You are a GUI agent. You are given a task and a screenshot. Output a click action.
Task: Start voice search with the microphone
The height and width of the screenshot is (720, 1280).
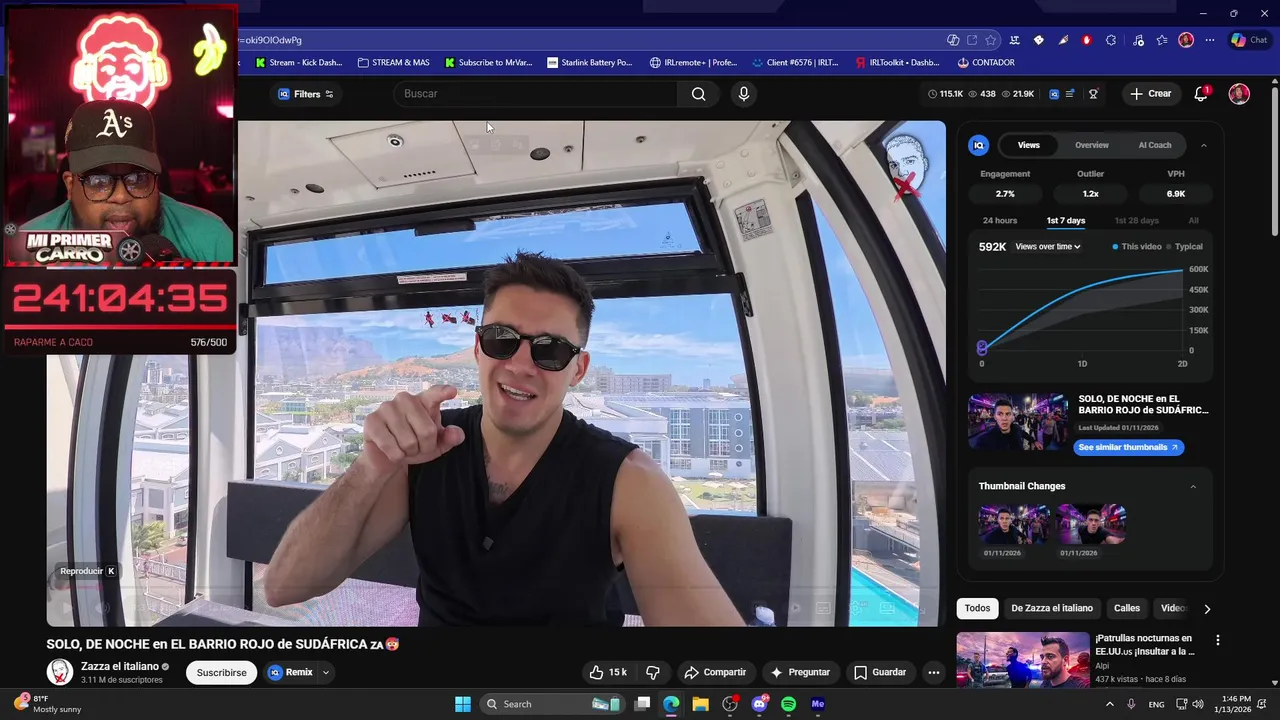(743, 94)
